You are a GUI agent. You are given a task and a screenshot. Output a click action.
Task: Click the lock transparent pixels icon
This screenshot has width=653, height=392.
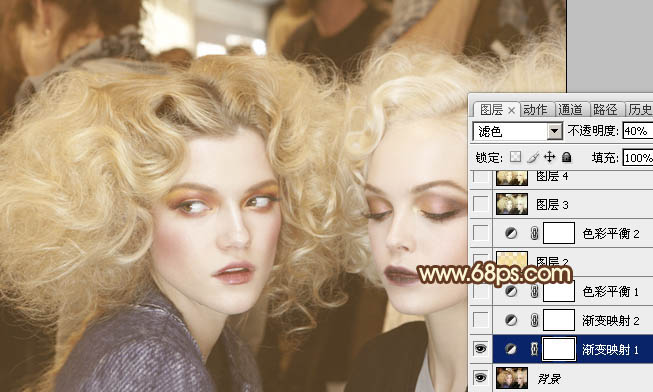coord(516,157)
